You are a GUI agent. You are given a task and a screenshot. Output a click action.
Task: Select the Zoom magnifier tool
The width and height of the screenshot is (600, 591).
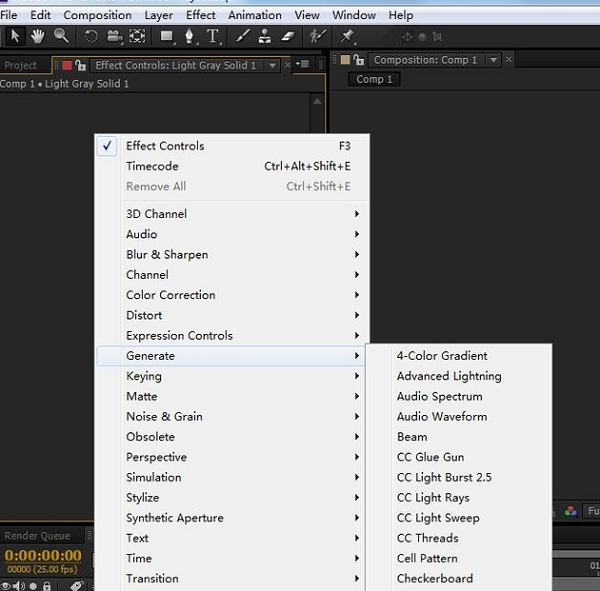[62, 36]
